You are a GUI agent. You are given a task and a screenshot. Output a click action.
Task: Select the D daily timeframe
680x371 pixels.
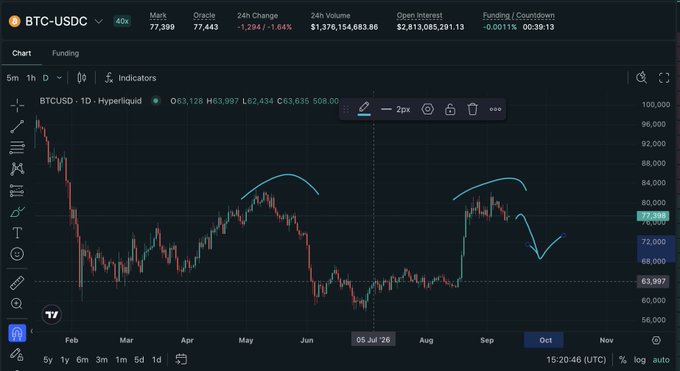[x=46, y=78]
